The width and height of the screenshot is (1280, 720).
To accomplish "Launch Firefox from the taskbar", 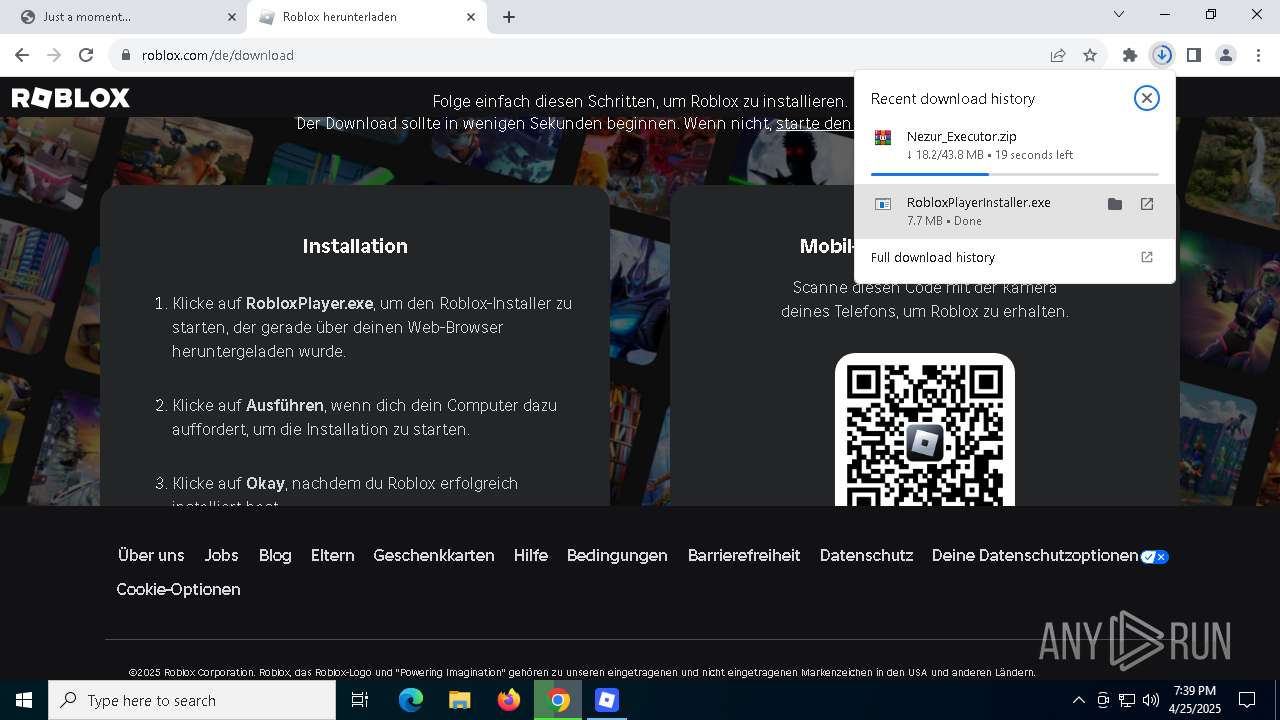I will pyautogui.click(x=509, y=700).
